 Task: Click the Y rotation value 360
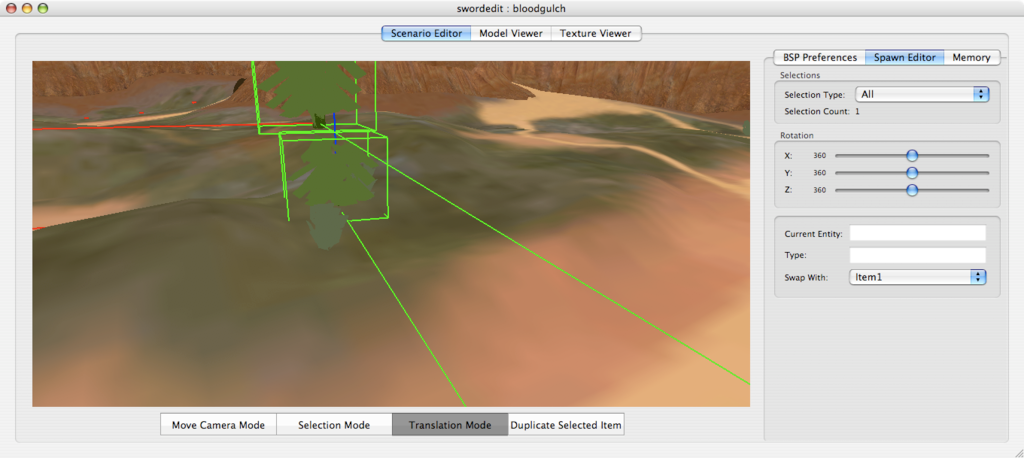820,173
